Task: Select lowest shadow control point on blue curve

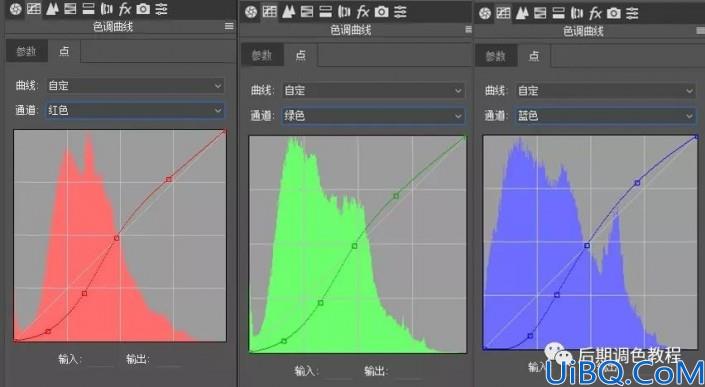Action: [x=531, y=336]
